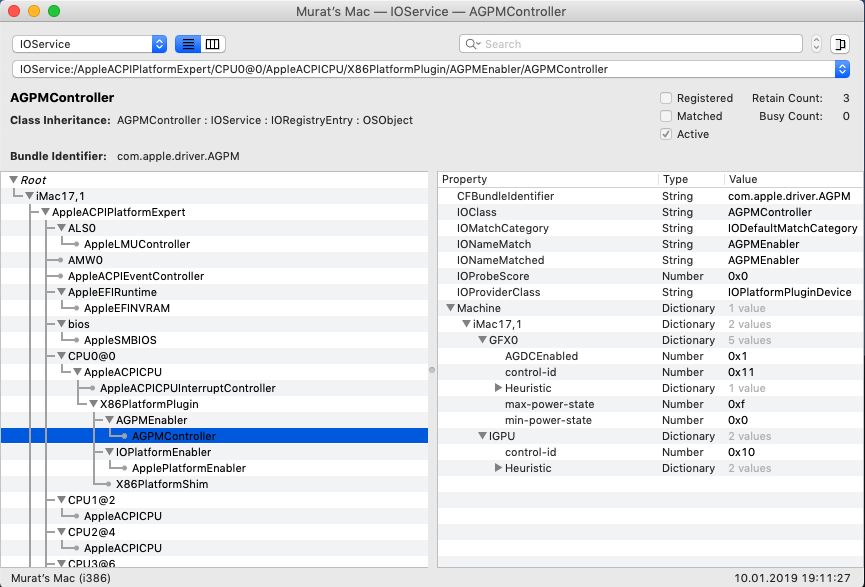This screenshot has height=587, width=865.
Task: Select the ApplePlatformEnabler tree row
Action: [x=214, y=468]
